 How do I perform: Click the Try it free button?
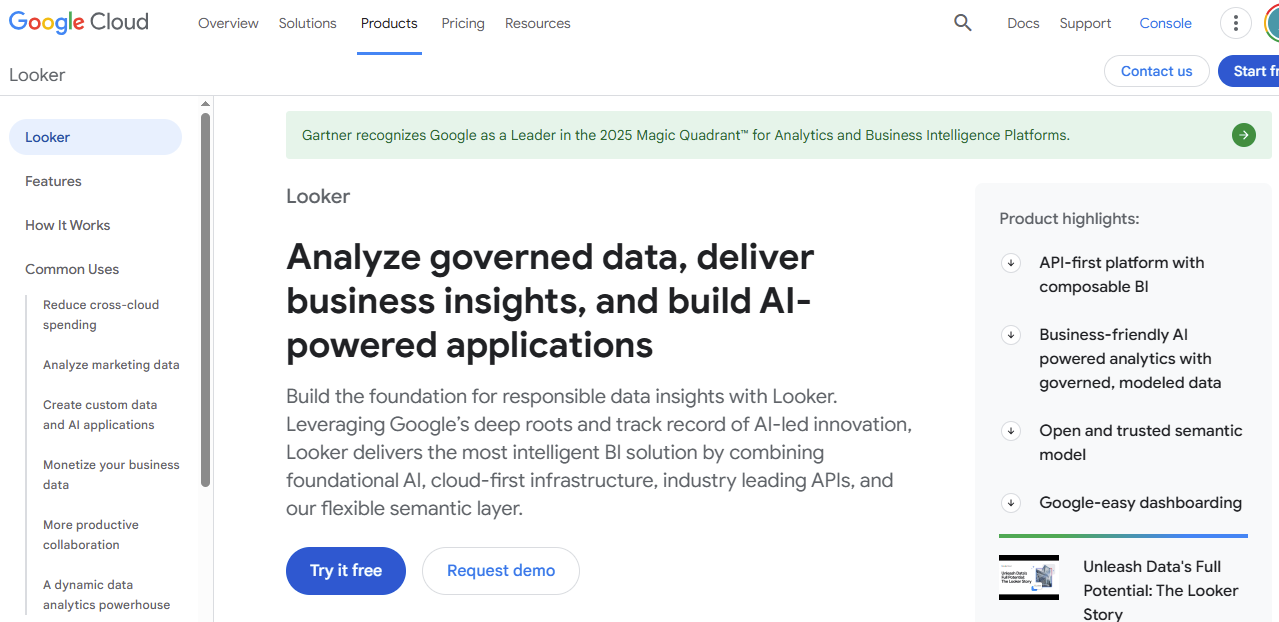click(346, 571)
